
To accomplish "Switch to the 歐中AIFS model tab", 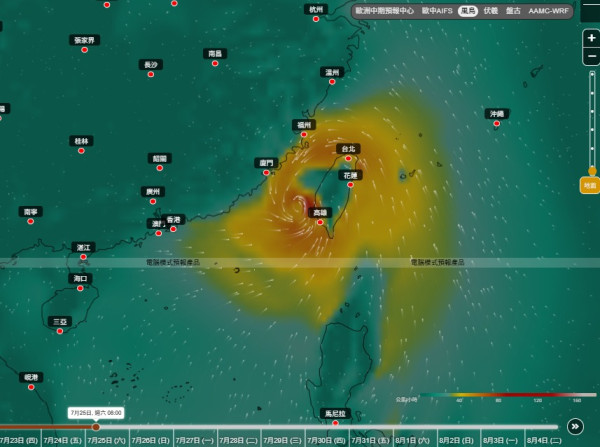I will coord(437,11).
